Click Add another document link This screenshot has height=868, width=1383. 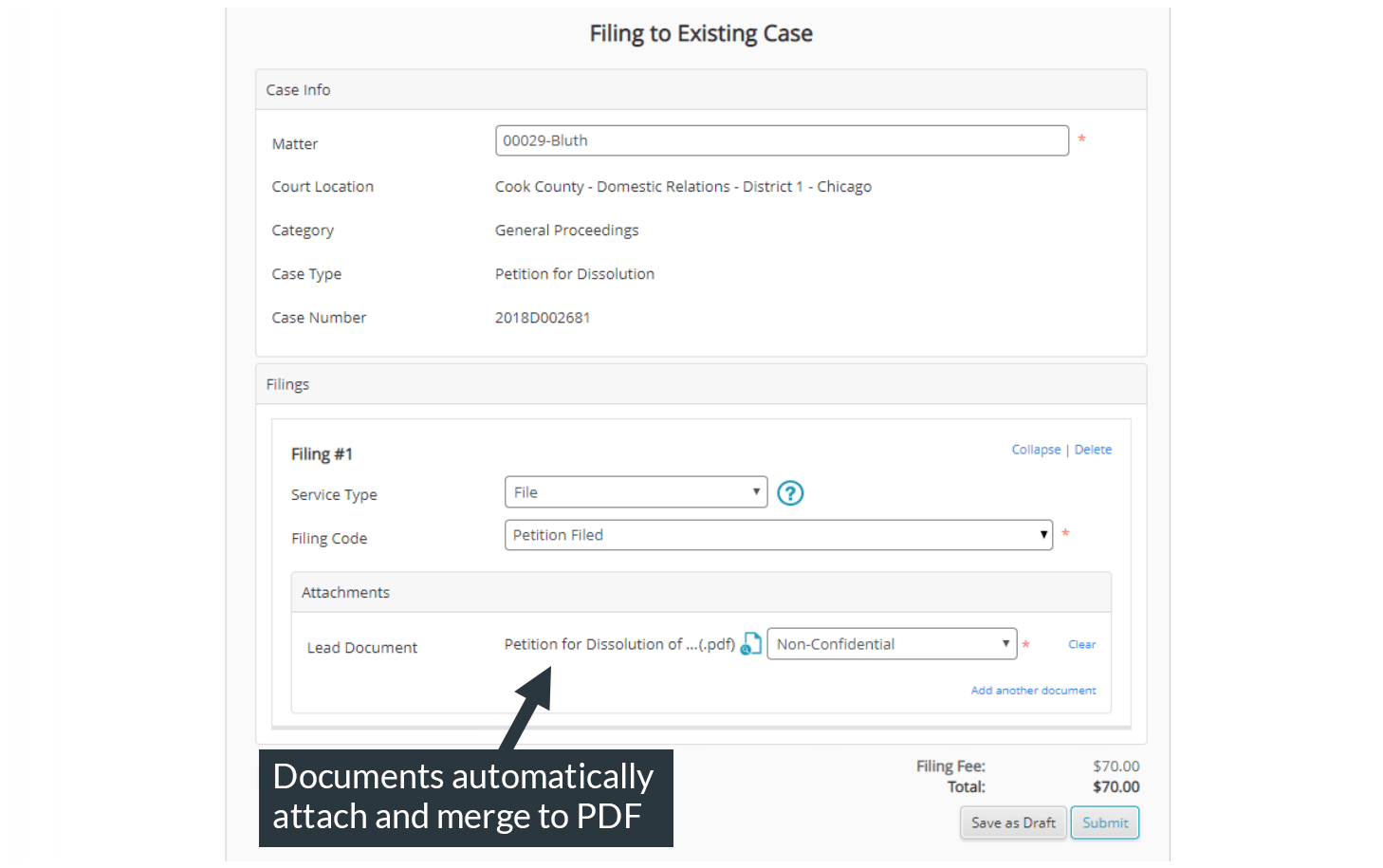[1033, 691]
